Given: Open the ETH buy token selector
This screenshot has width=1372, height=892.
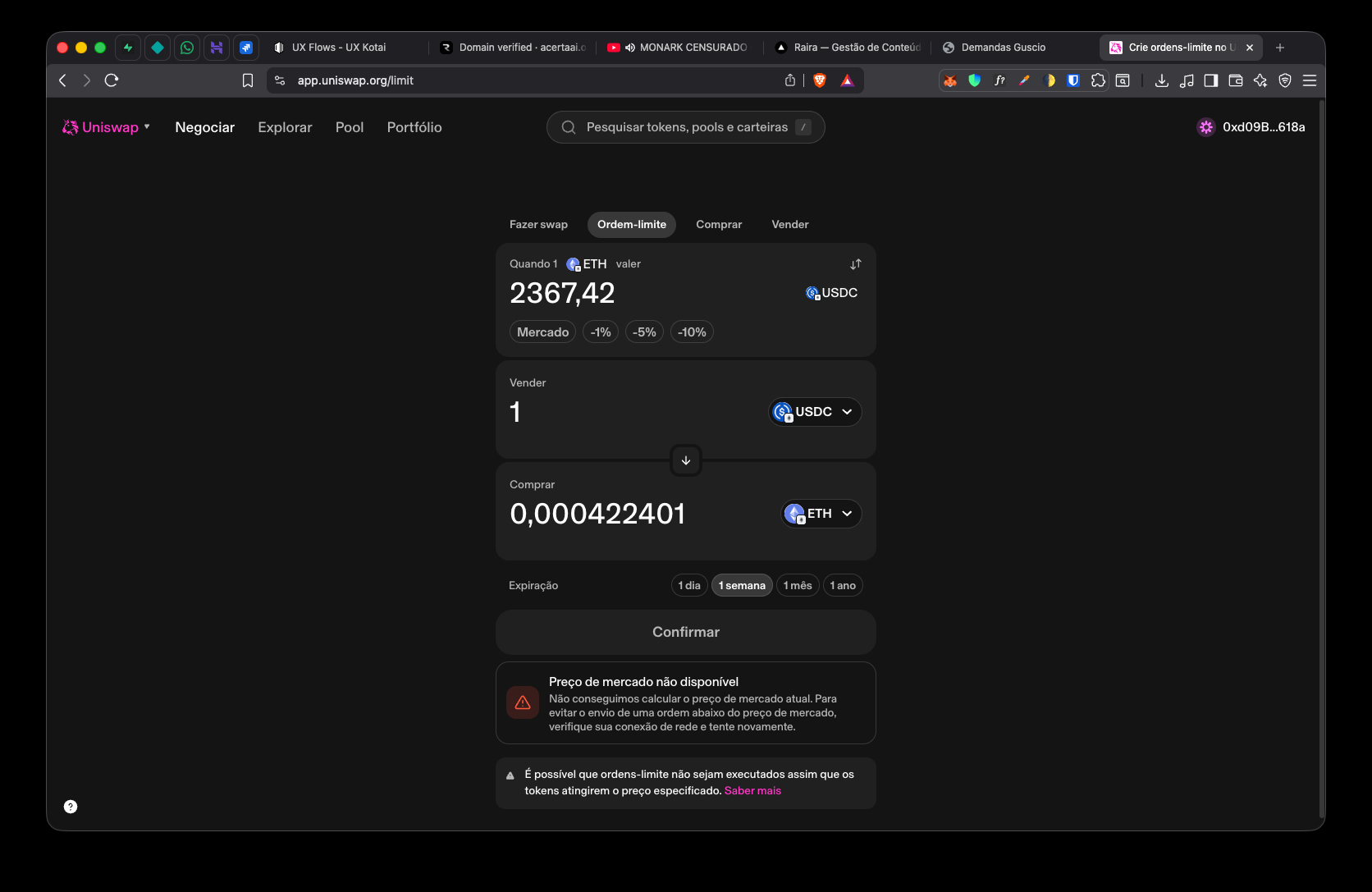Looking at the screenshot, I should pyautogui.click(x=821, y=514).
